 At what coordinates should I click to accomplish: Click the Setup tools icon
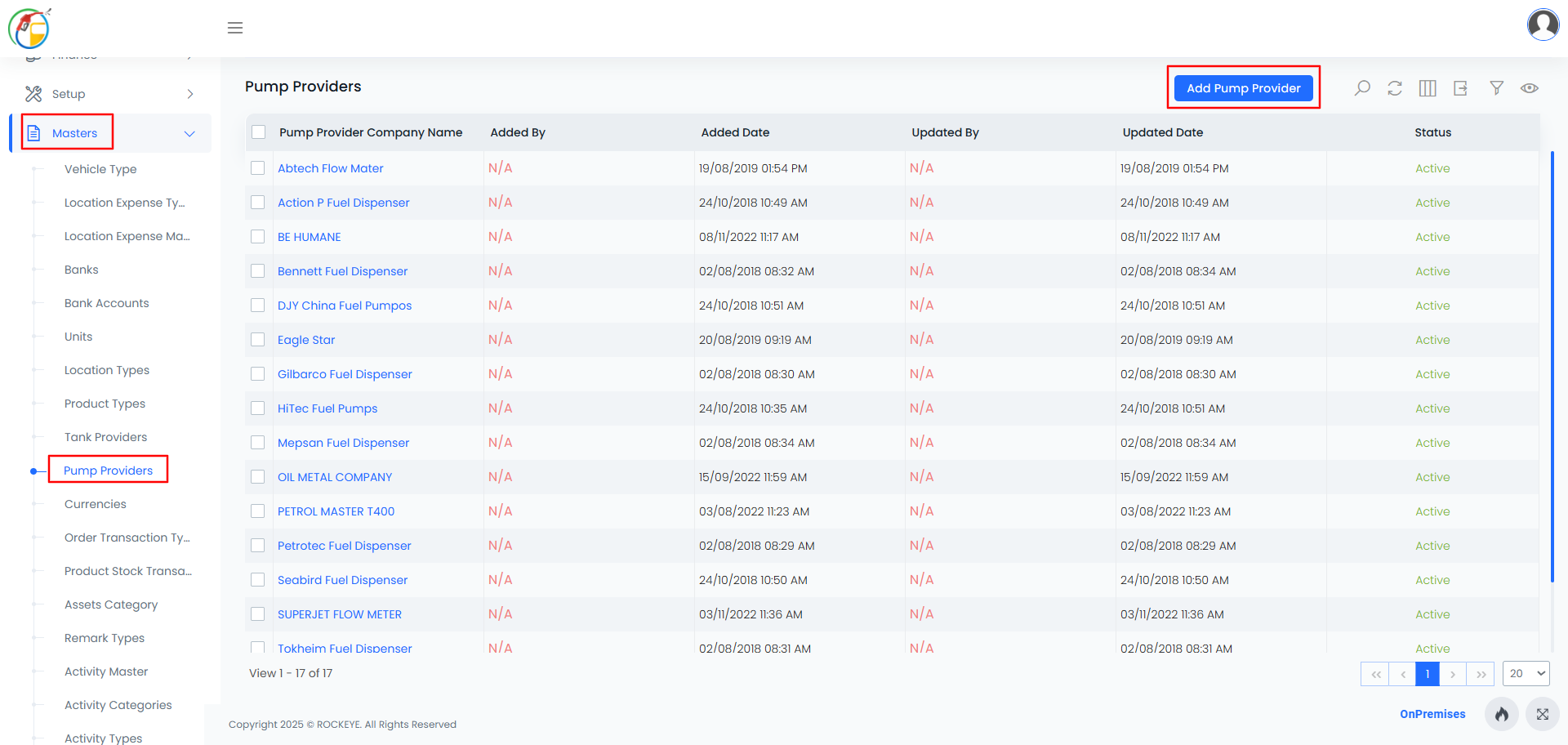tap(33, 94)
